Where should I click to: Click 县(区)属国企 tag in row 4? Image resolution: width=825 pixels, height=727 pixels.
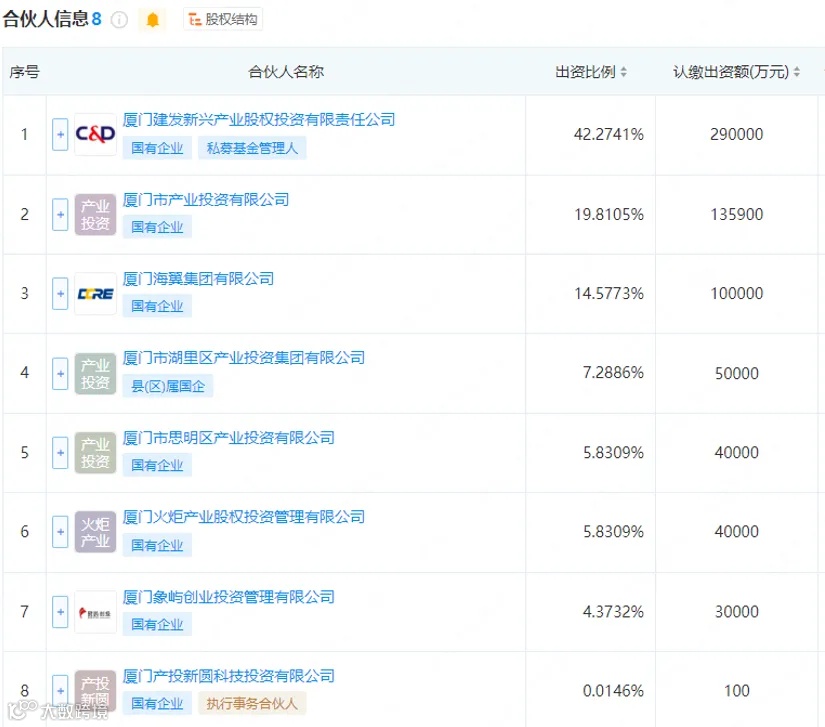(x=168, y=387)
